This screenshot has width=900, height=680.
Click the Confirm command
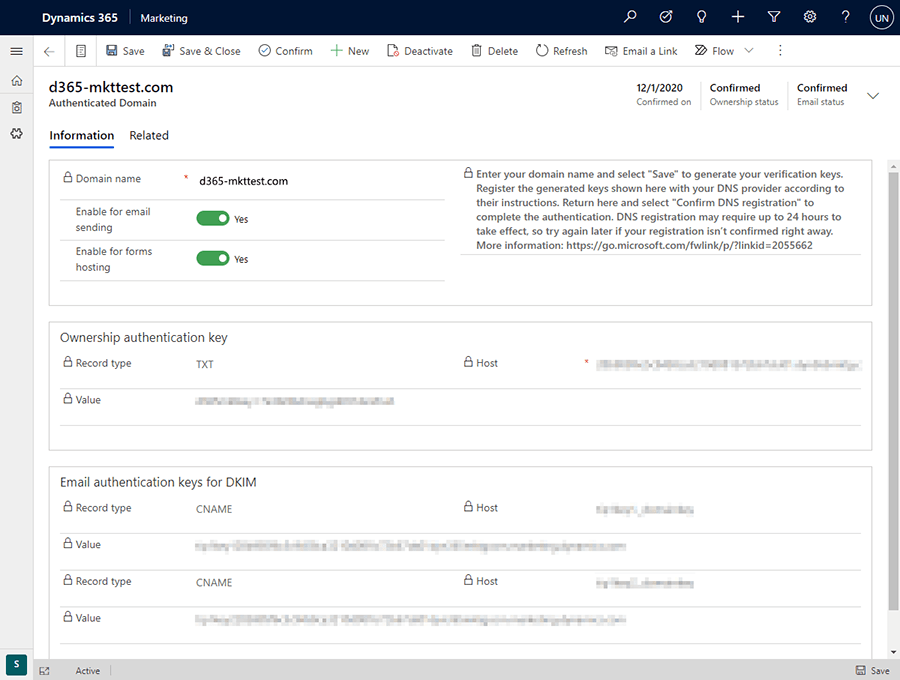(x=285, y=51)
